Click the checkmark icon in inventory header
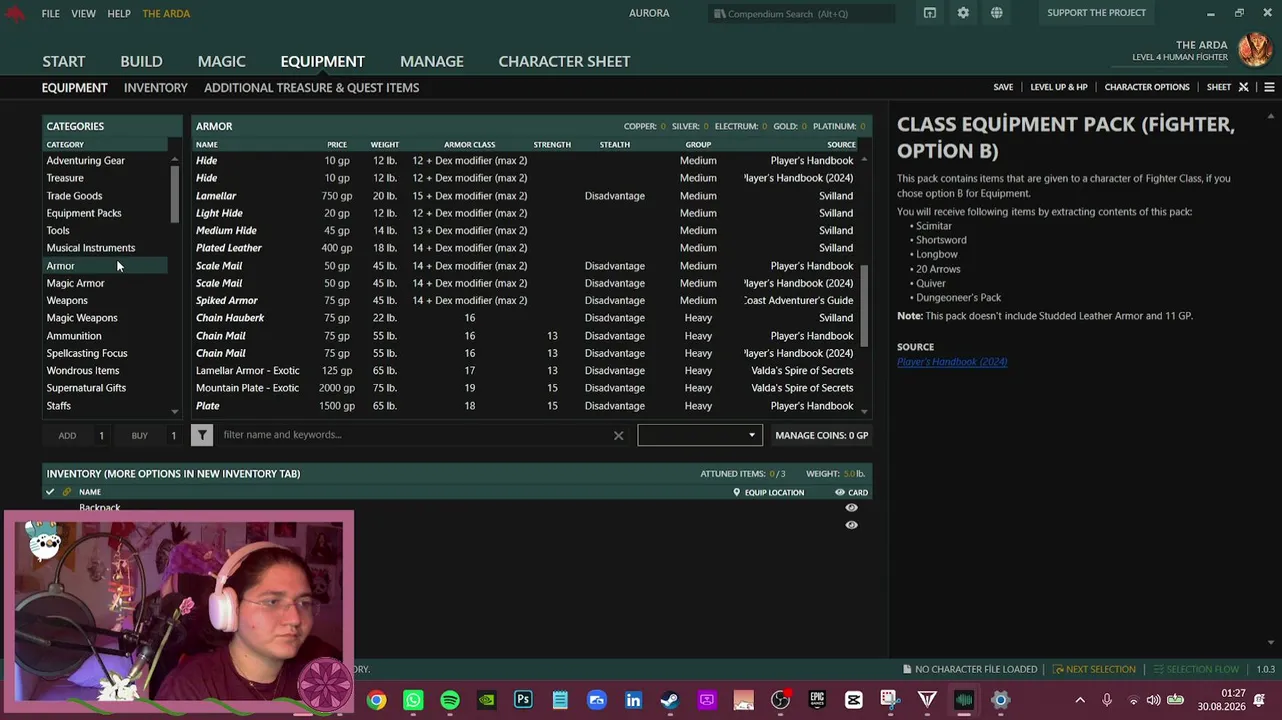 (50, 492)
